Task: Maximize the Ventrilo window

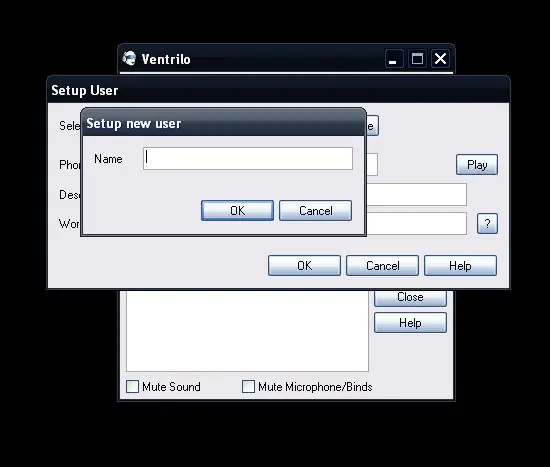Action: pyautogui.click(x=417, y=58)
